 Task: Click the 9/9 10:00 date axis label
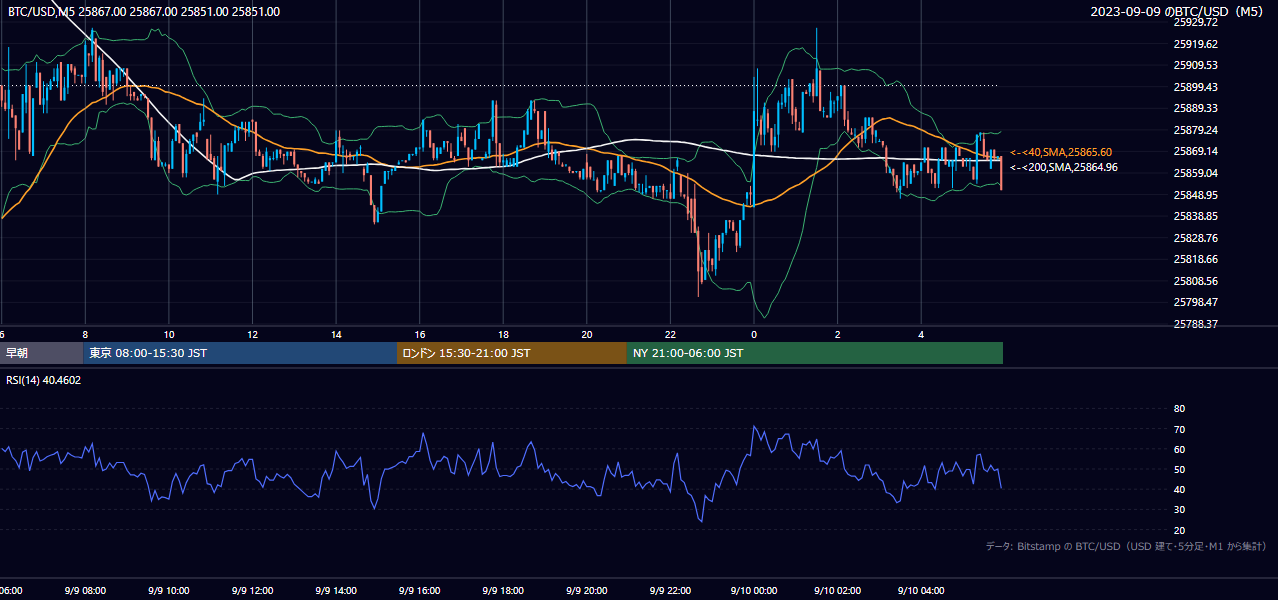[169, 591]
